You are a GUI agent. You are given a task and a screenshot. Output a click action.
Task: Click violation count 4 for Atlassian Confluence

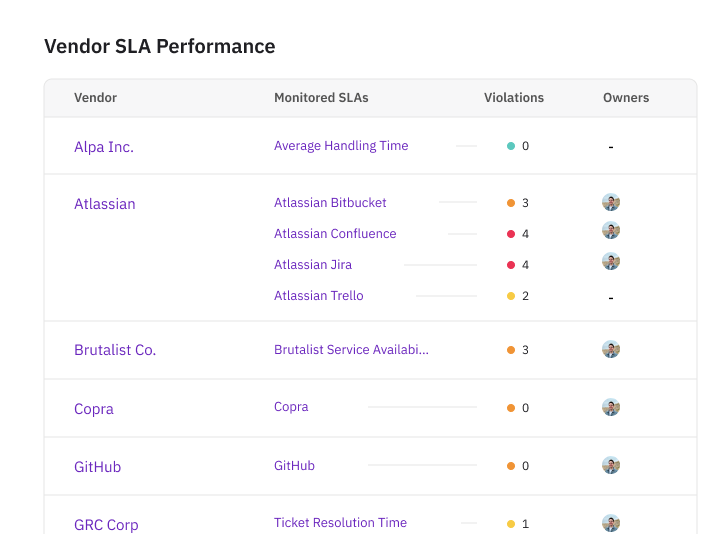[525, 234]
